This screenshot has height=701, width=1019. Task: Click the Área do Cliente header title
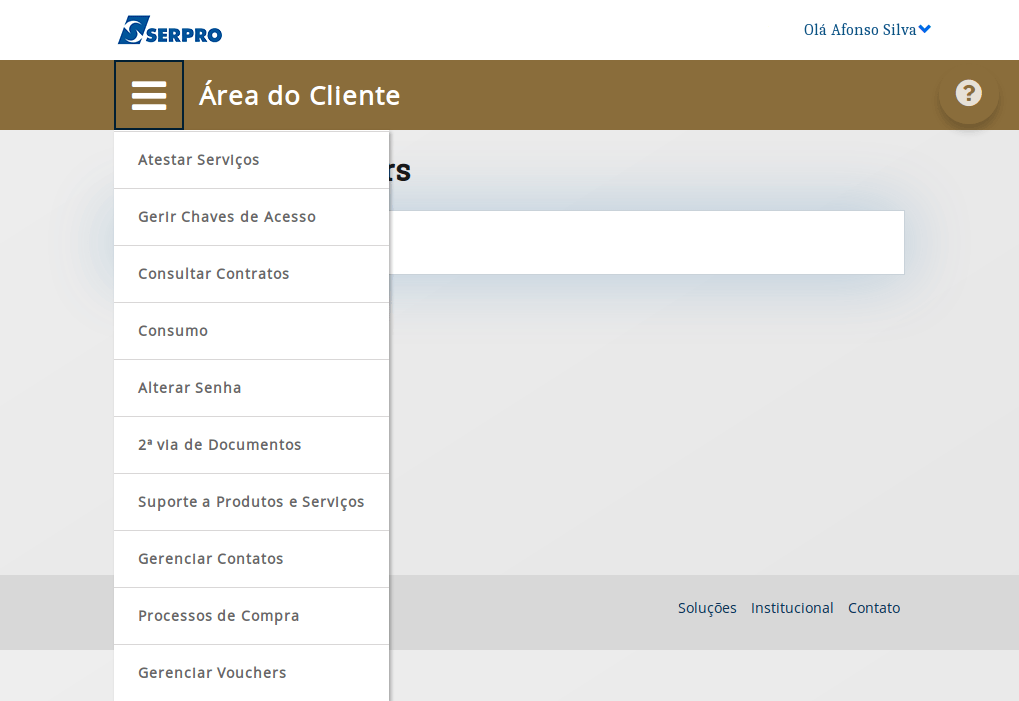click(x=299, y=95)
